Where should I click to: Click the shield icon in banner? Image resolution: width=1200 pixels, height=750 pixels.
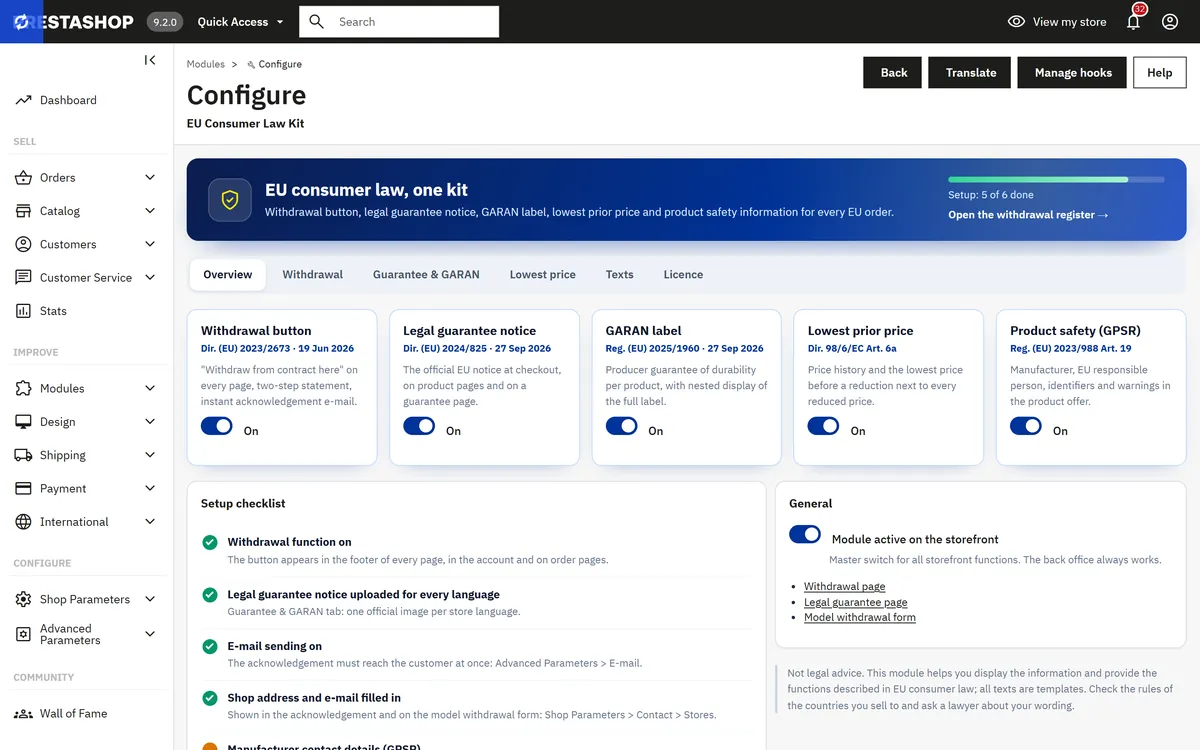230,200
